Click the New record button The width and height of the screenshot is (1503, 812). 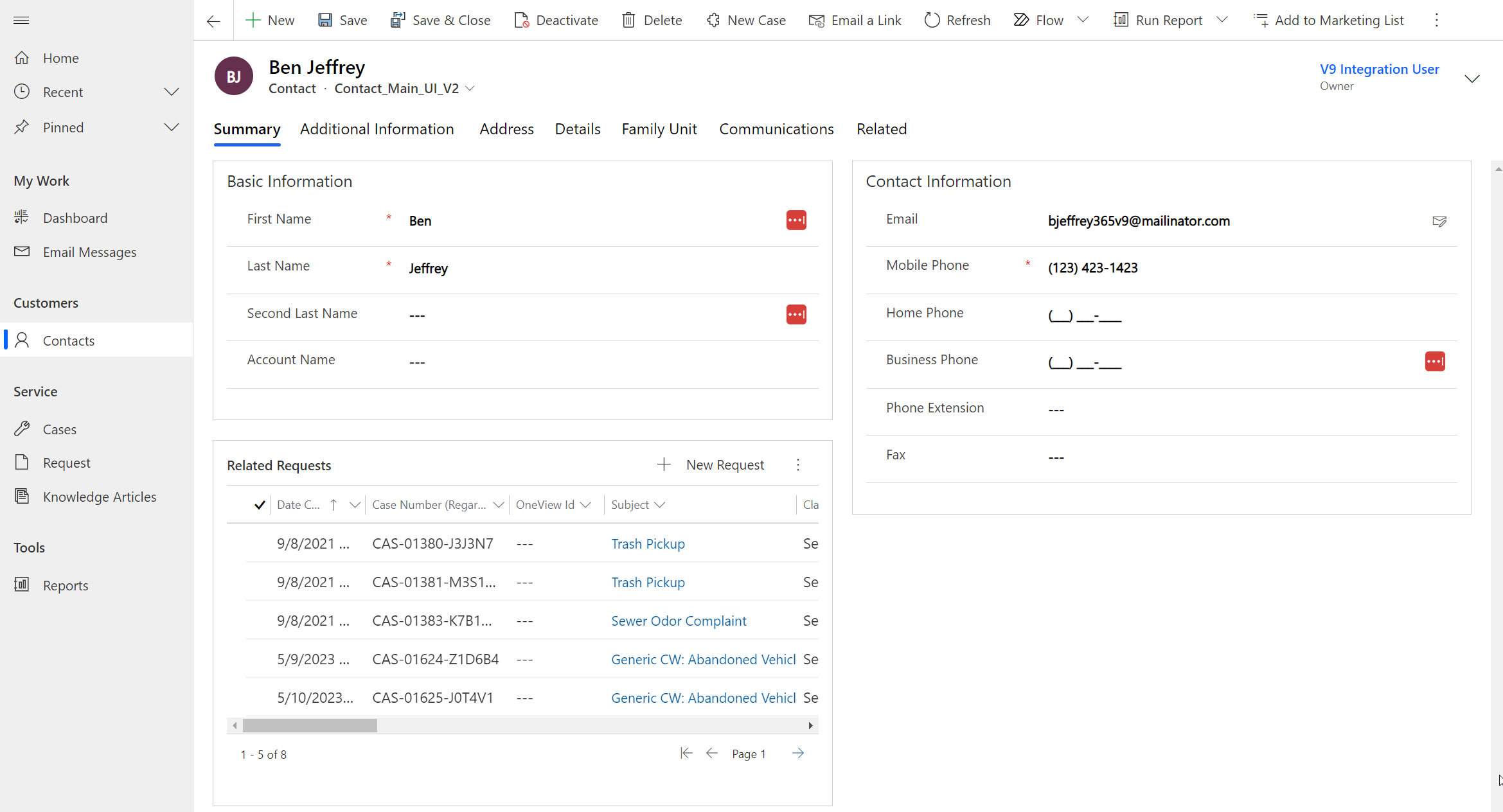pos(270,20)
